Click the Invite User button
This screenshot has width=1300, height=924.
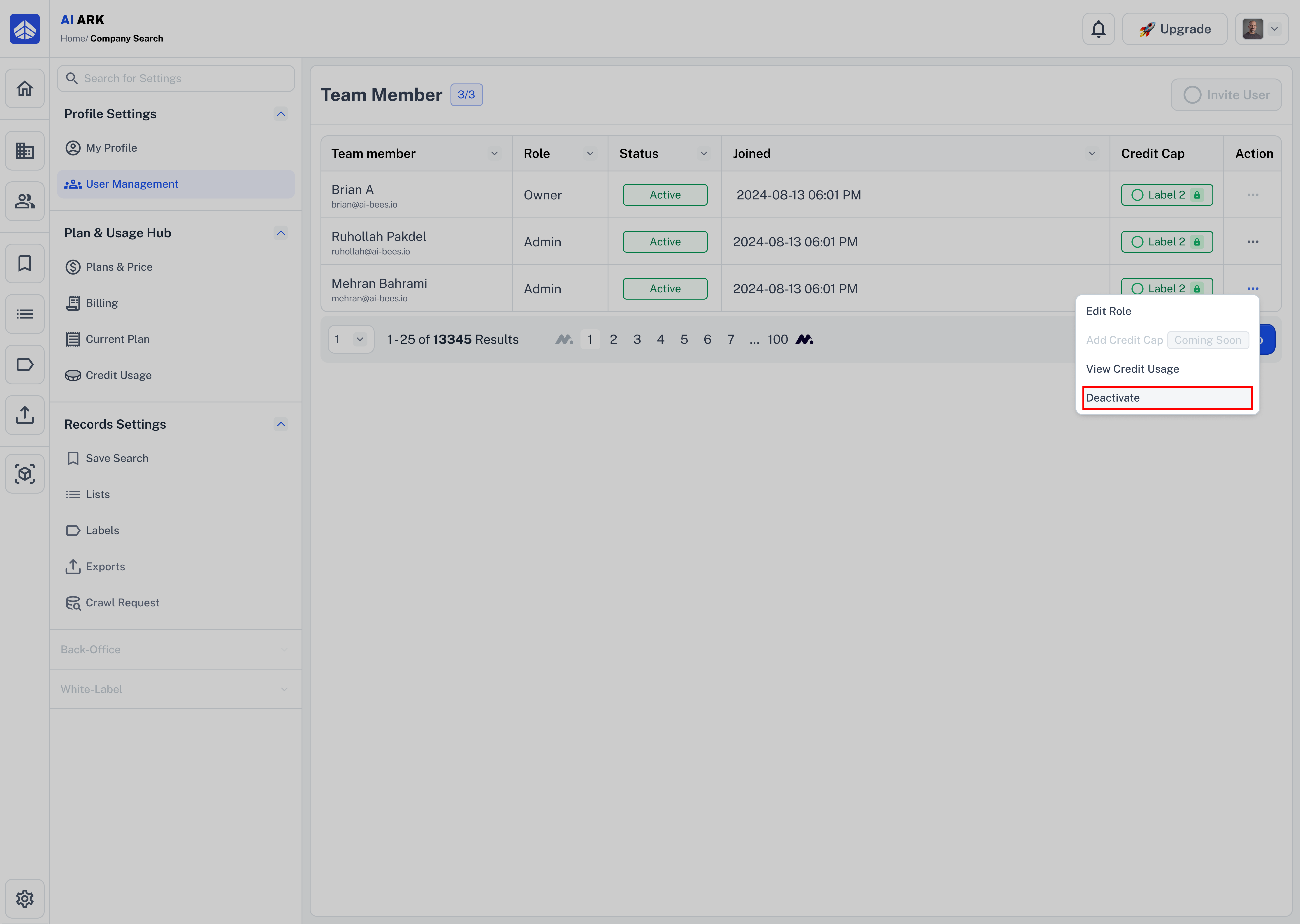1226,95
